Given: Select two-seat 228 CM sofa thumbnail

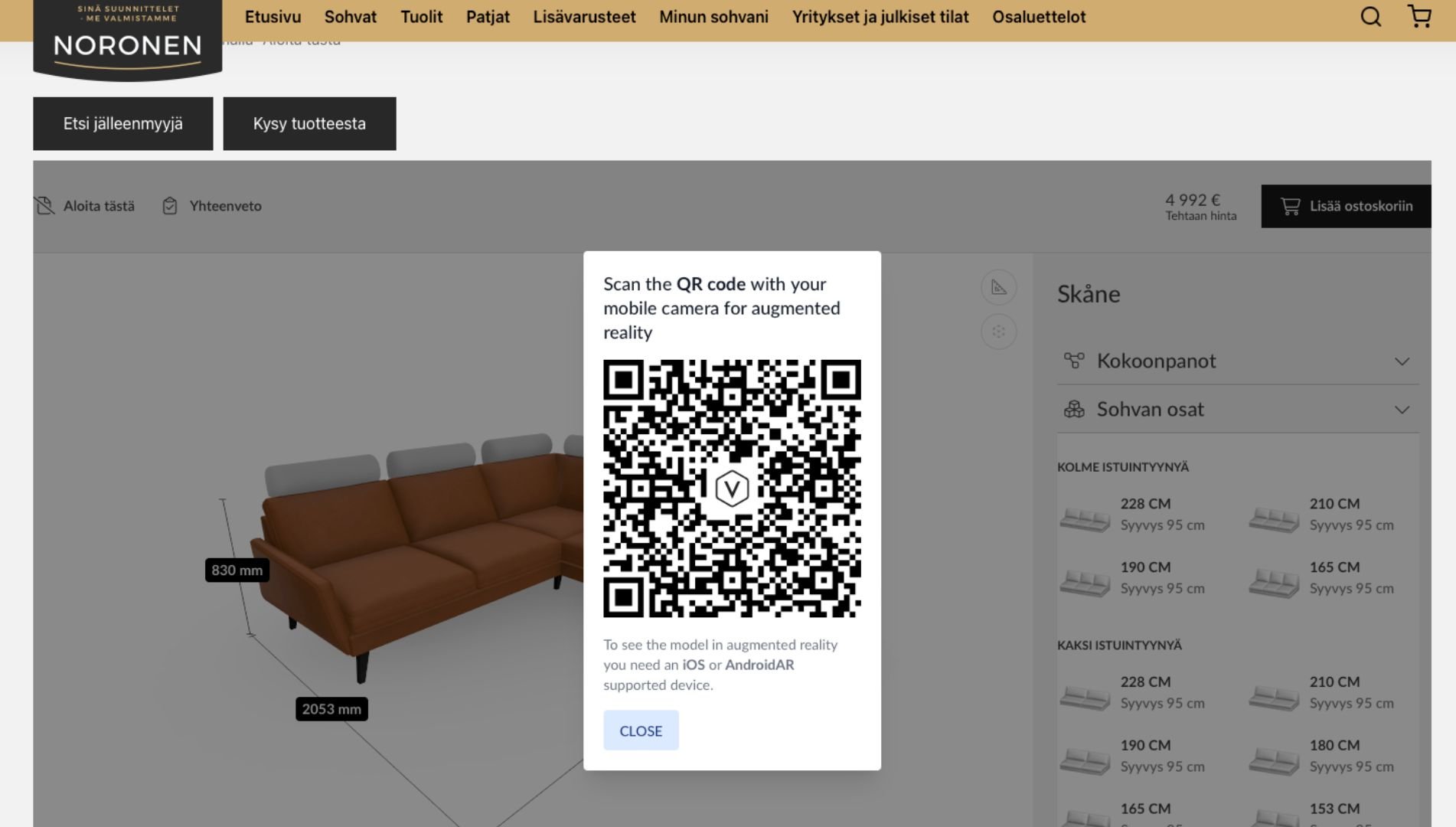Looking at the screenshot, I should click(x=1085, y=698).
